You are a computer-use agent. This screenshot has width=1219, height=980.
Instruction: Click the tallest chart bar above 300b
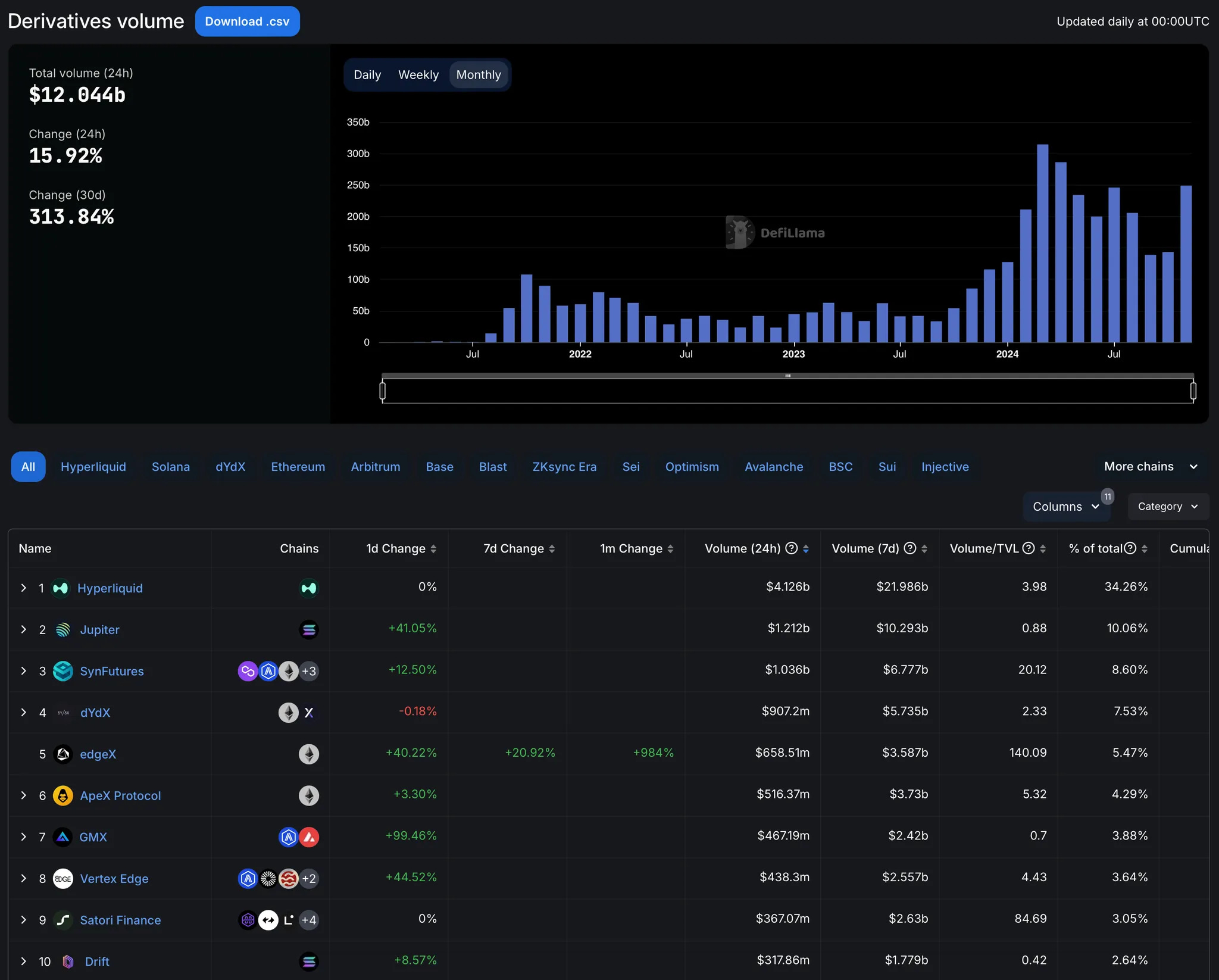tap(1043, 243)
